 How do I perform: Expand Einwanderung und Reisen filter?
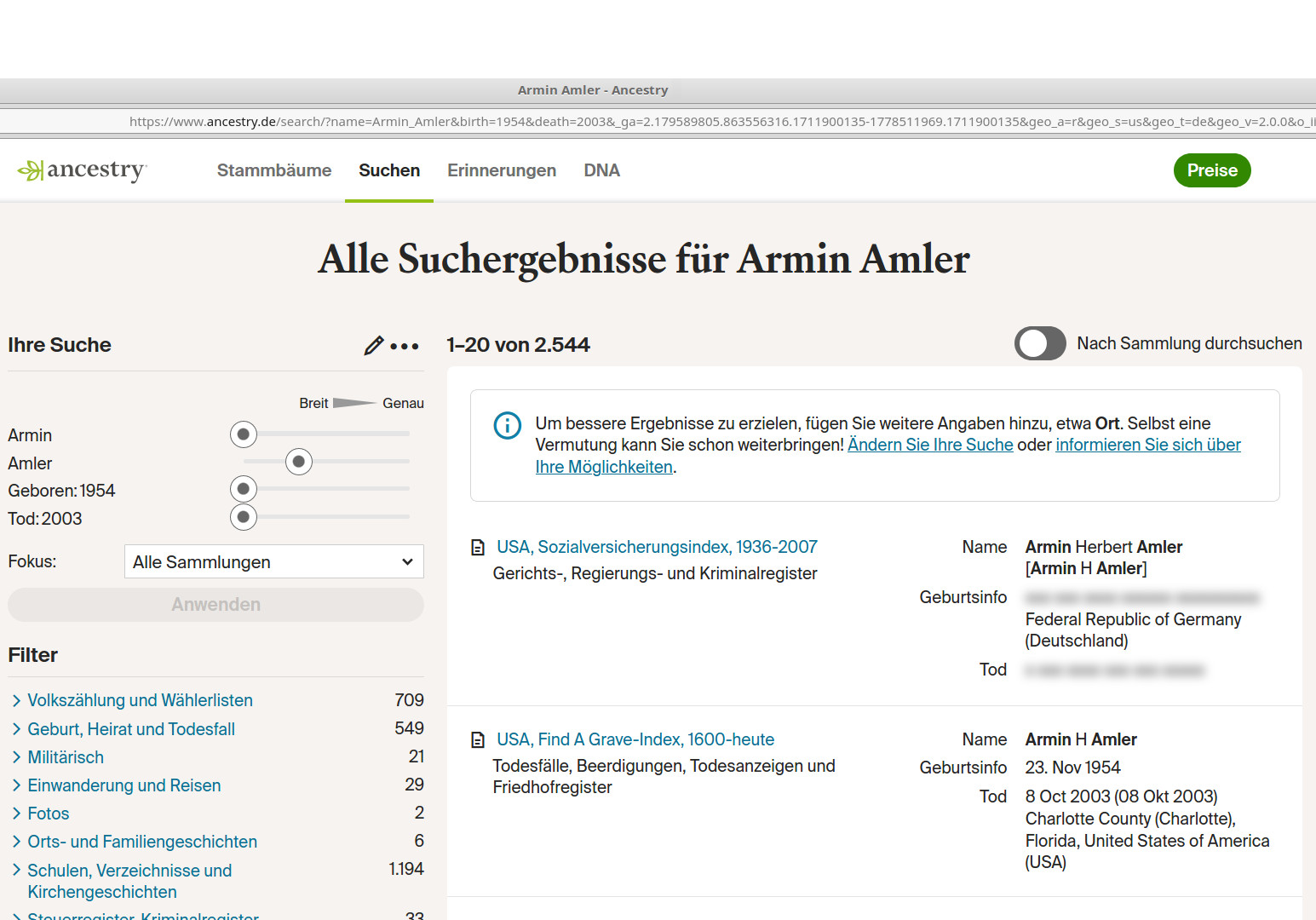coord(124,785)
